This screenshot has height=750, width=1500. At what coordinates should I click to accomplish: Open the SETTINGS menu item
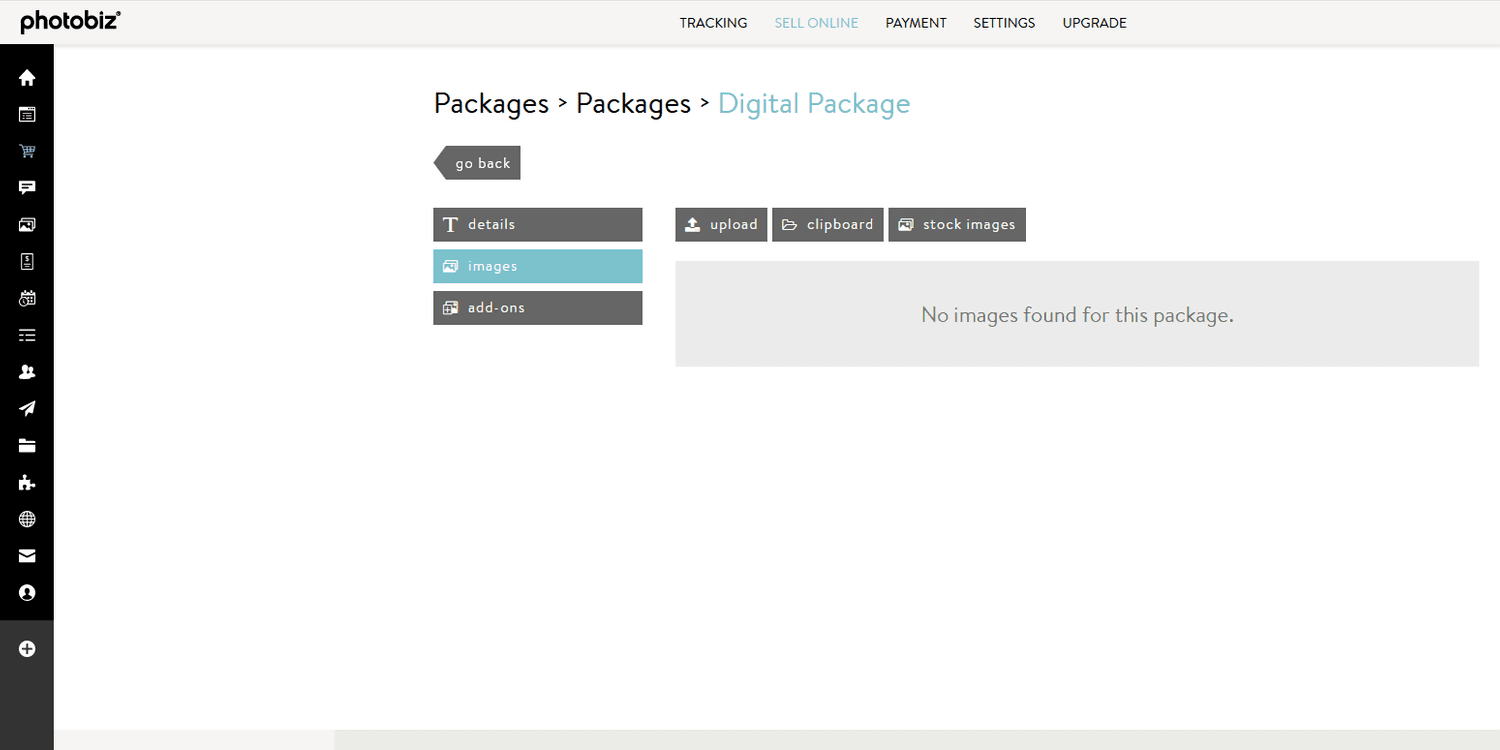[x=1004, y=22]
